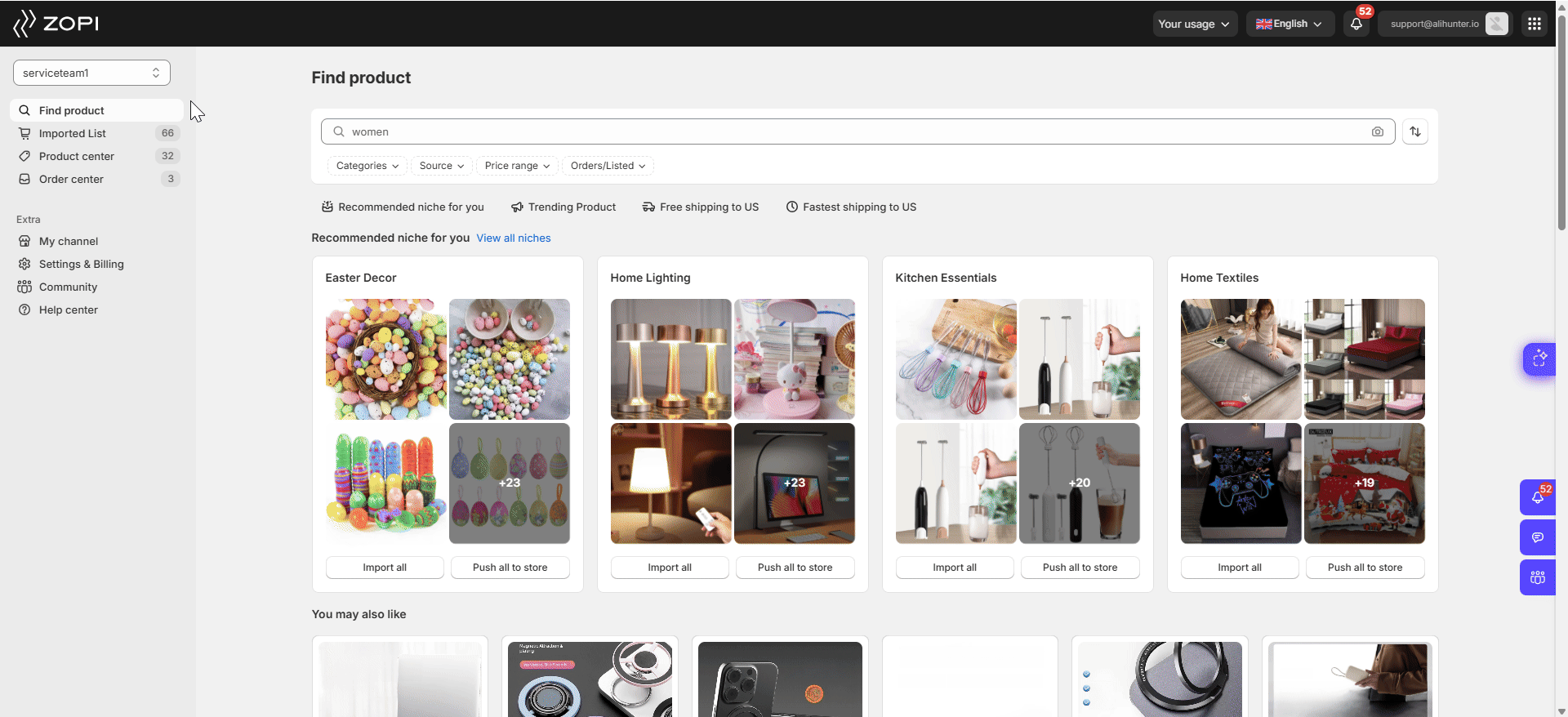Open the serviceteam1 store selector

pyautogui.click(x=91, y=73)
